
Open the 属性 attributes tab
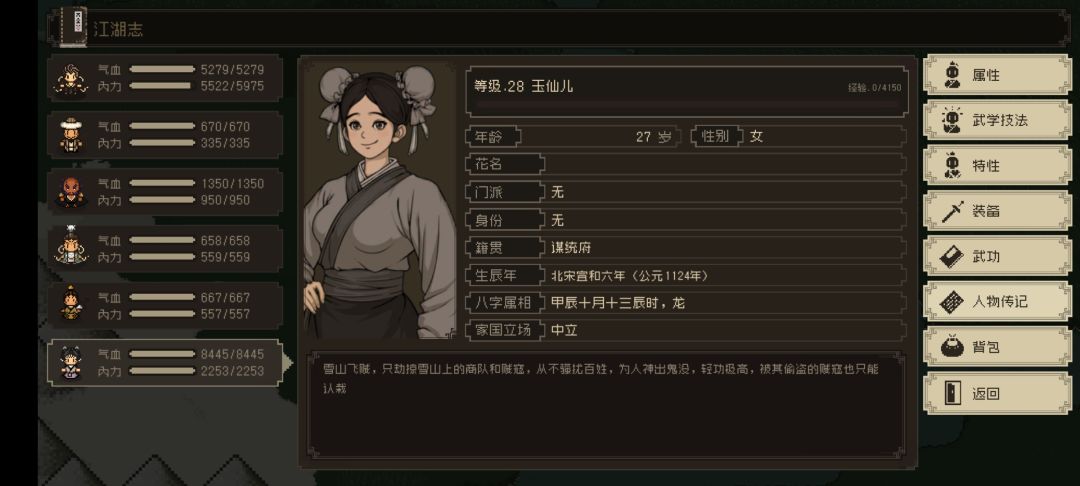coord(997,75)
